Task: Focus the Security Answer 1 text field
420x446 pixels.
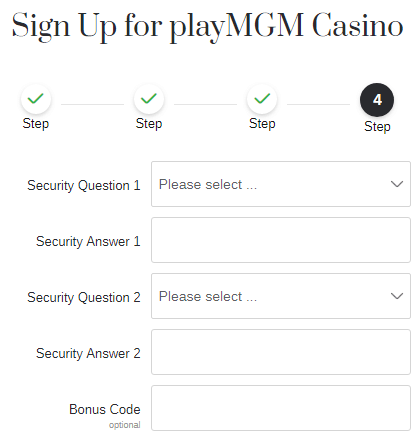Action: click(x=281, y=240)
